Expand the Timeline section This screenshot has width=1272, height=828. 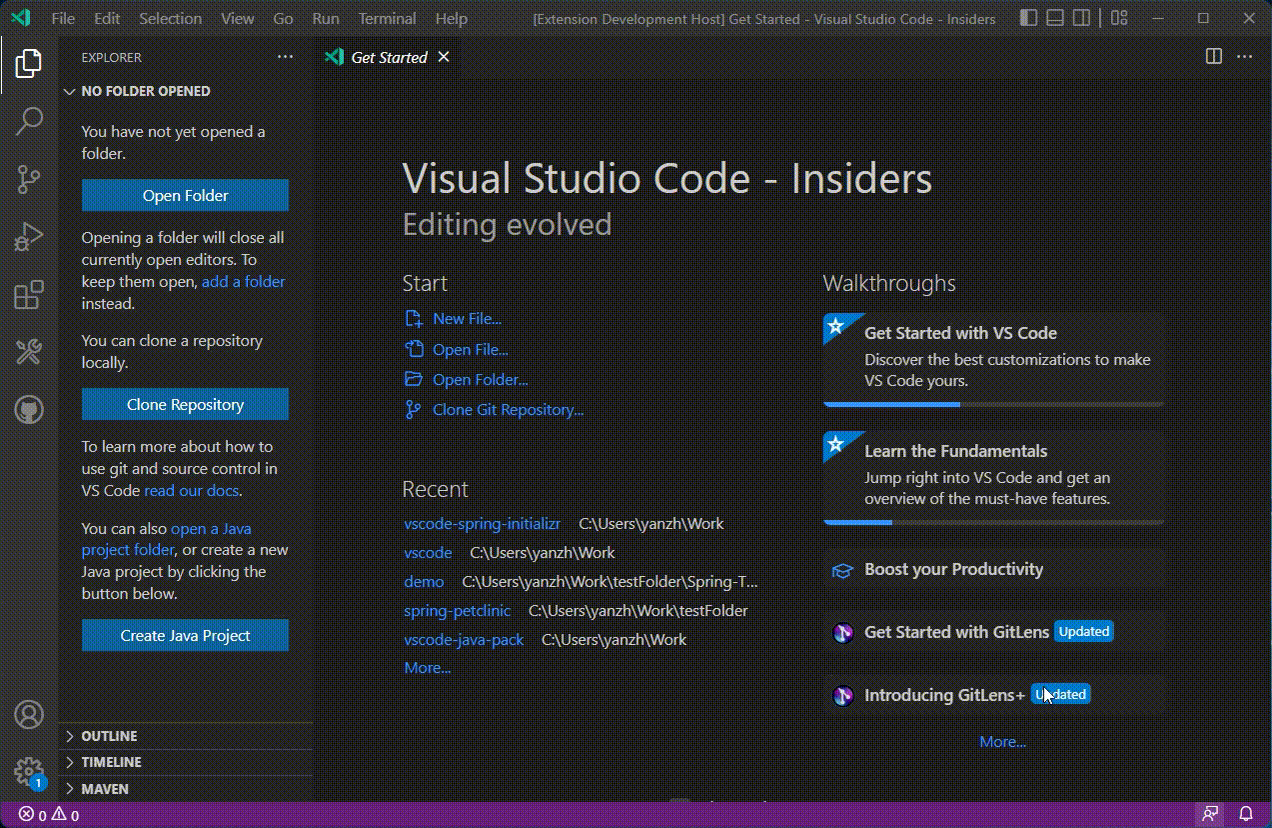coord(186,762)
